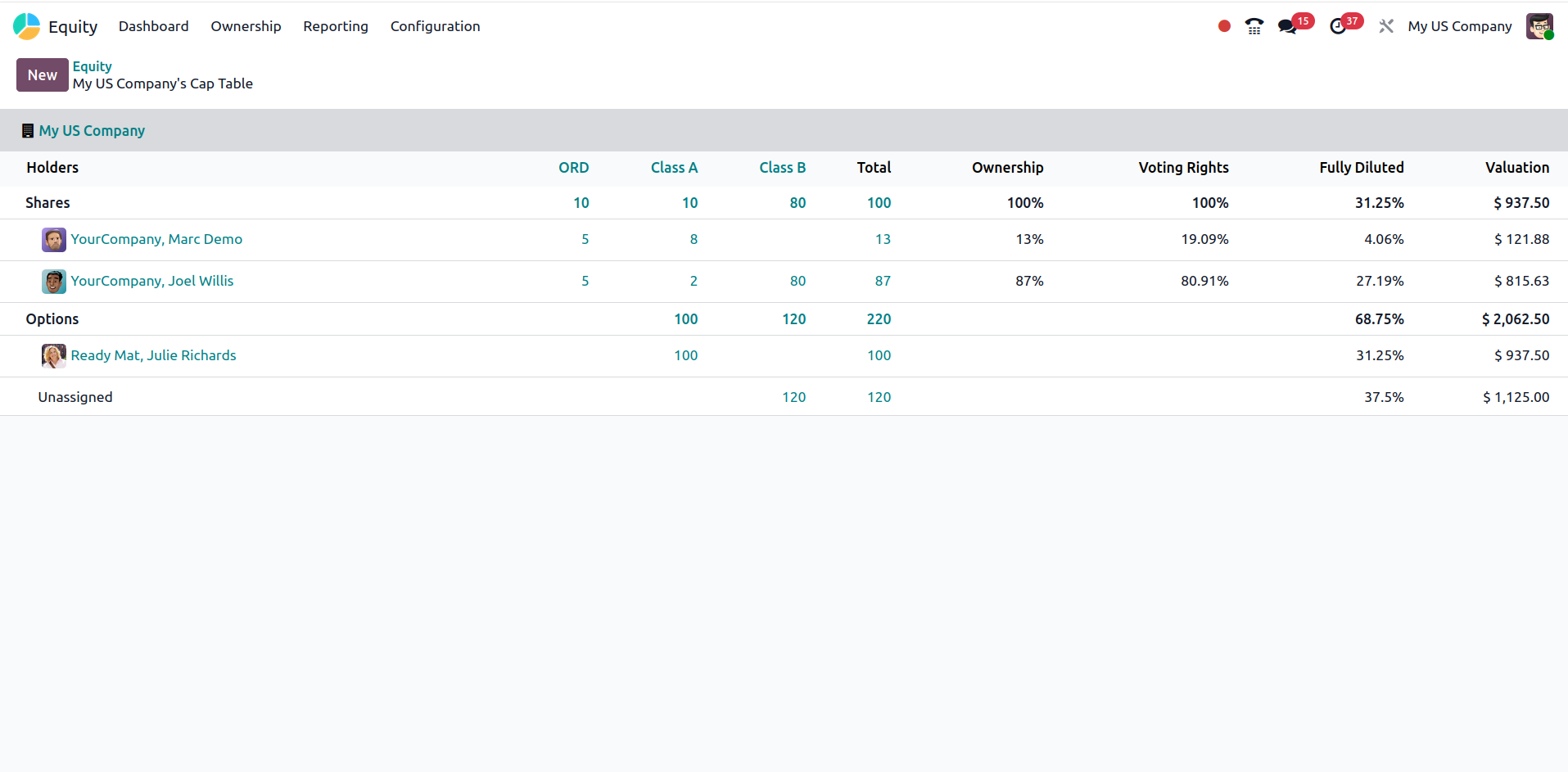The width and height of the screenshot is (1568, 772).
Task: Click Marc Demo's avatar thumbnail
Action: click(54, 240)
